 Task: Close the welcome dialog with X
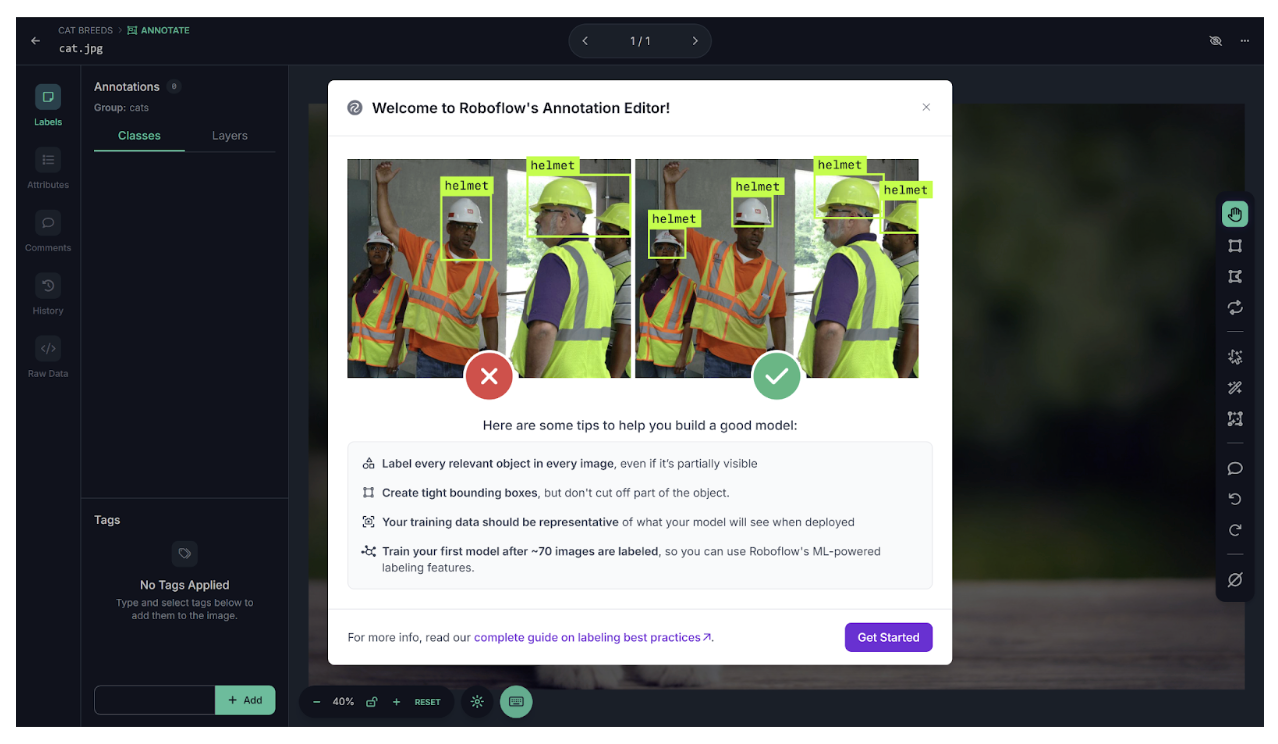pyautogui.click(x=926, y=107)
